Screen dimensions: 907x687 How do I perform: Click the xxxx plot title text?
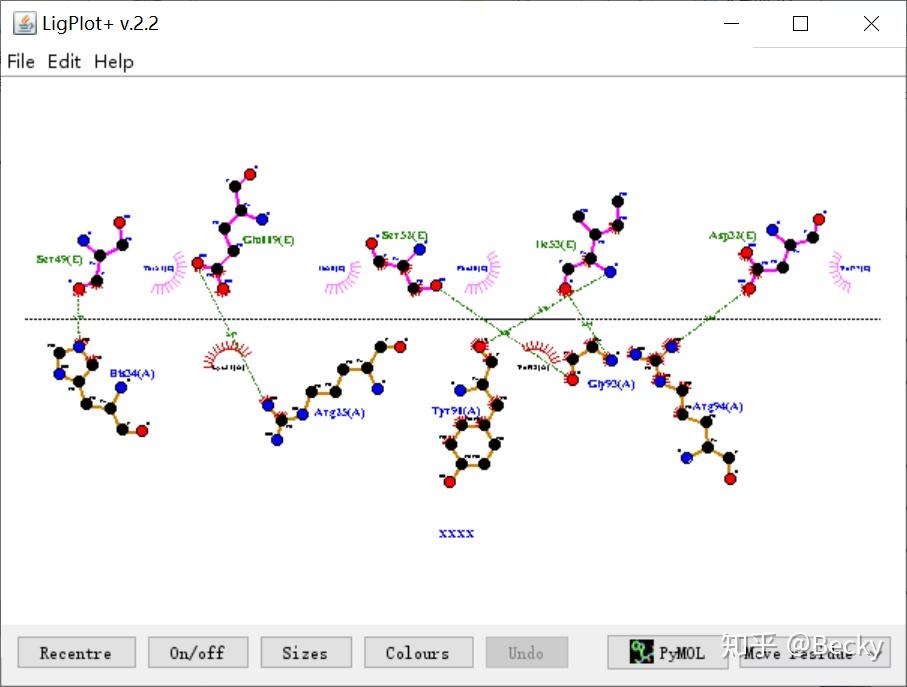coord(456,533)
